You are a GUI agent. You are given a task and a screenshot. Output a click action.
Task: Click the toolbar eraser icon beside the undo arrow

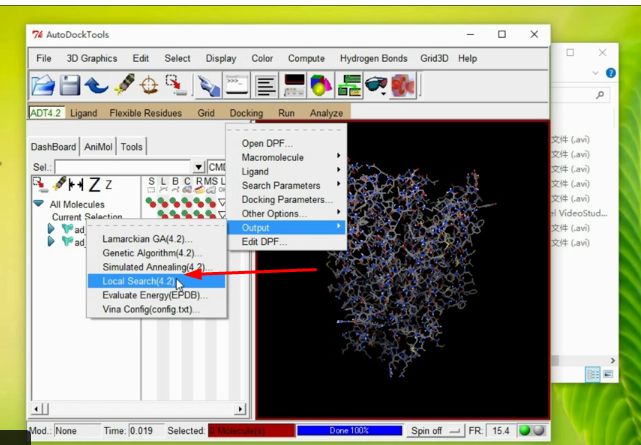point(125,85)
